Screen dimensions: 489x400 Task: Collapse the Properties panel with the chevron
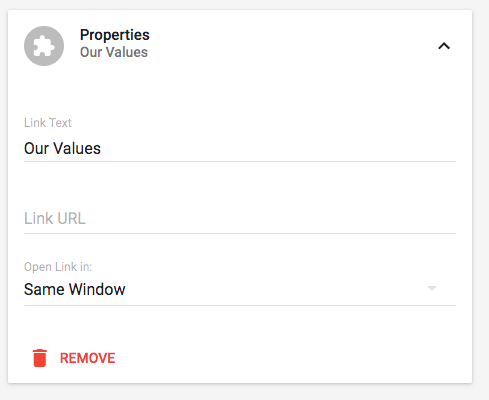(444, 46)
